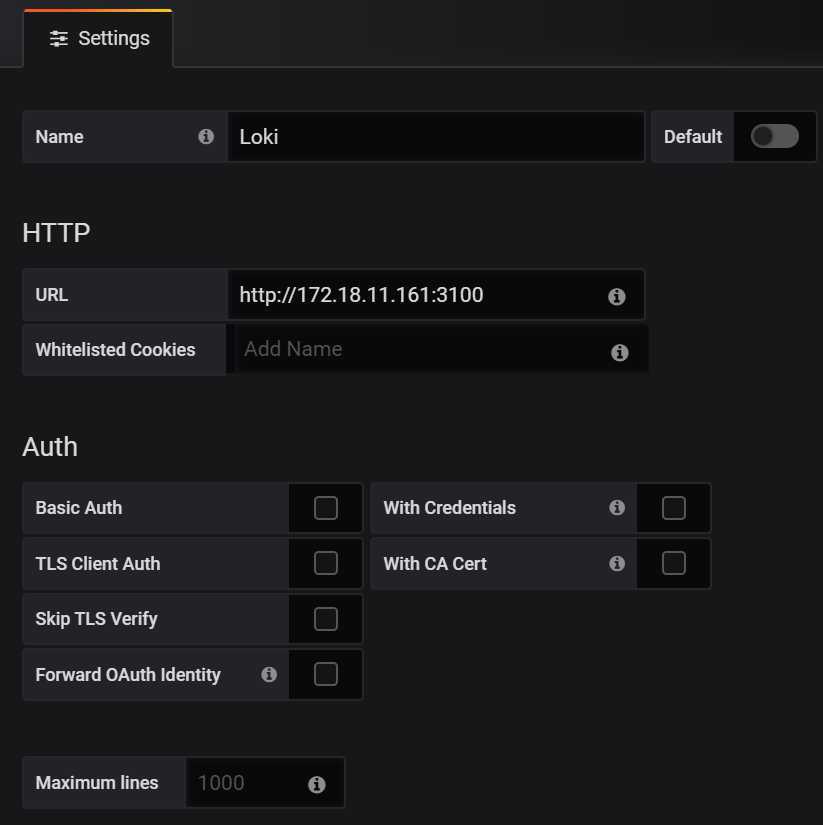Click info icon beside With Credentials

[x=617, y=508]
